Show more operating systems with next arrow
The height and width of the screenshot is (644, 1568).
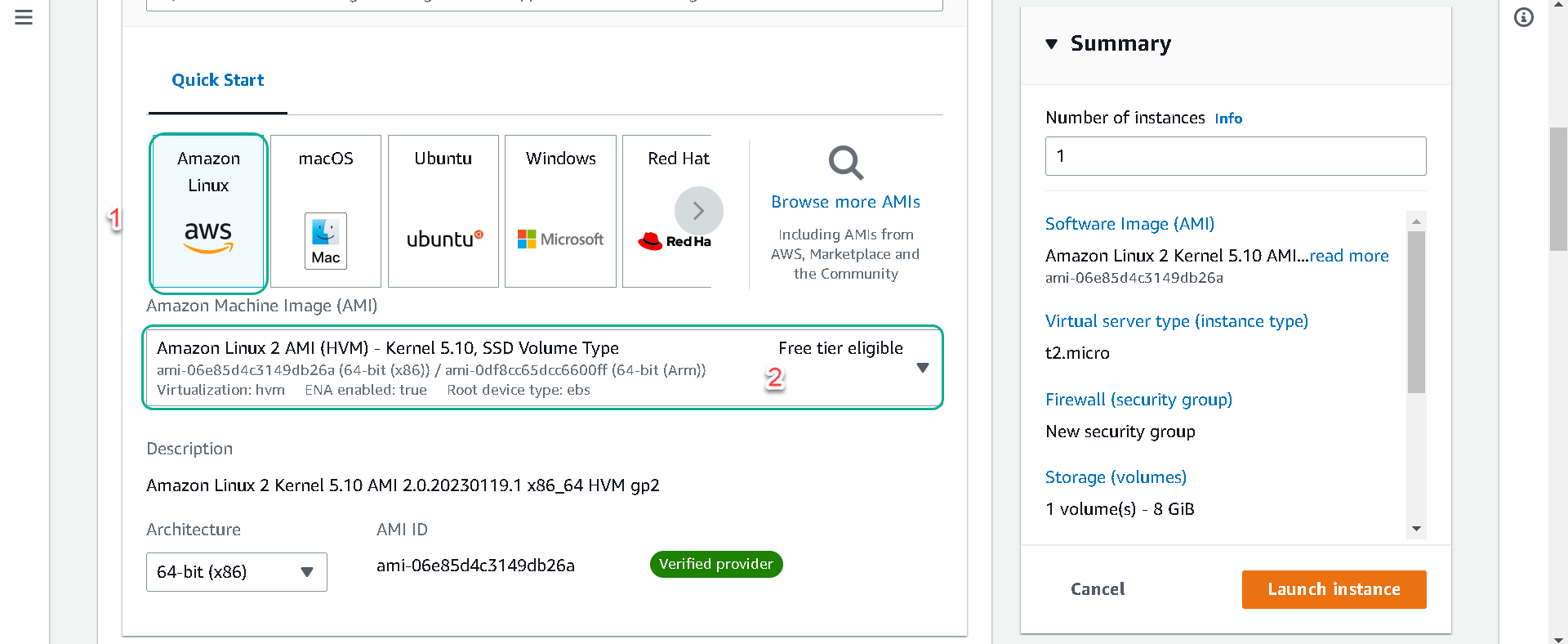[699, 211]
